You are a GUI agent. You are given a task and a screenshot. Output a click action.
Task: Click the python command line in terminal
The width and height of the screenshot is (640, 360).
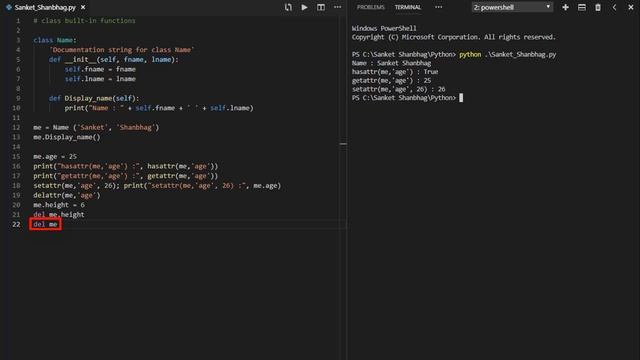pos(454,54)
